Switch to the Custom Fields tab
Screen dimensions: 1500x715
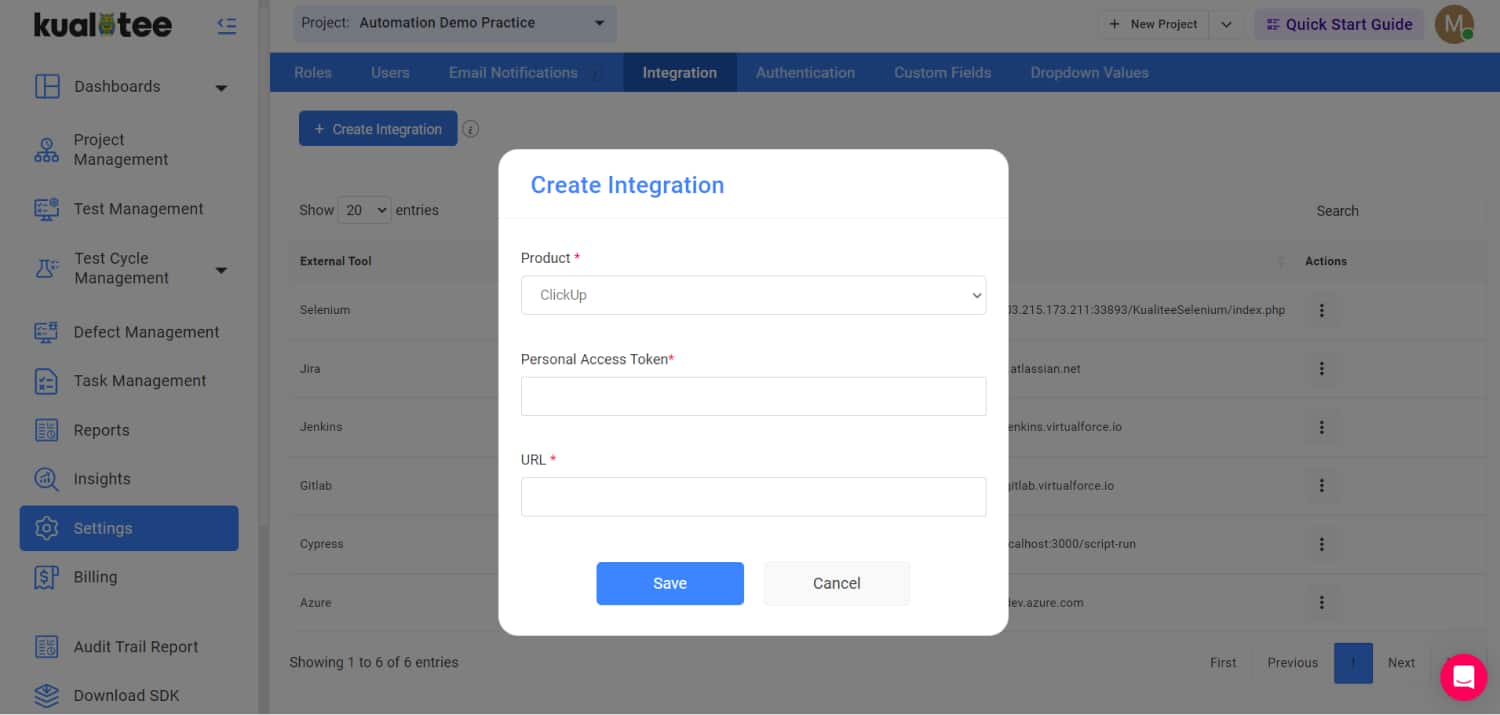942,73
